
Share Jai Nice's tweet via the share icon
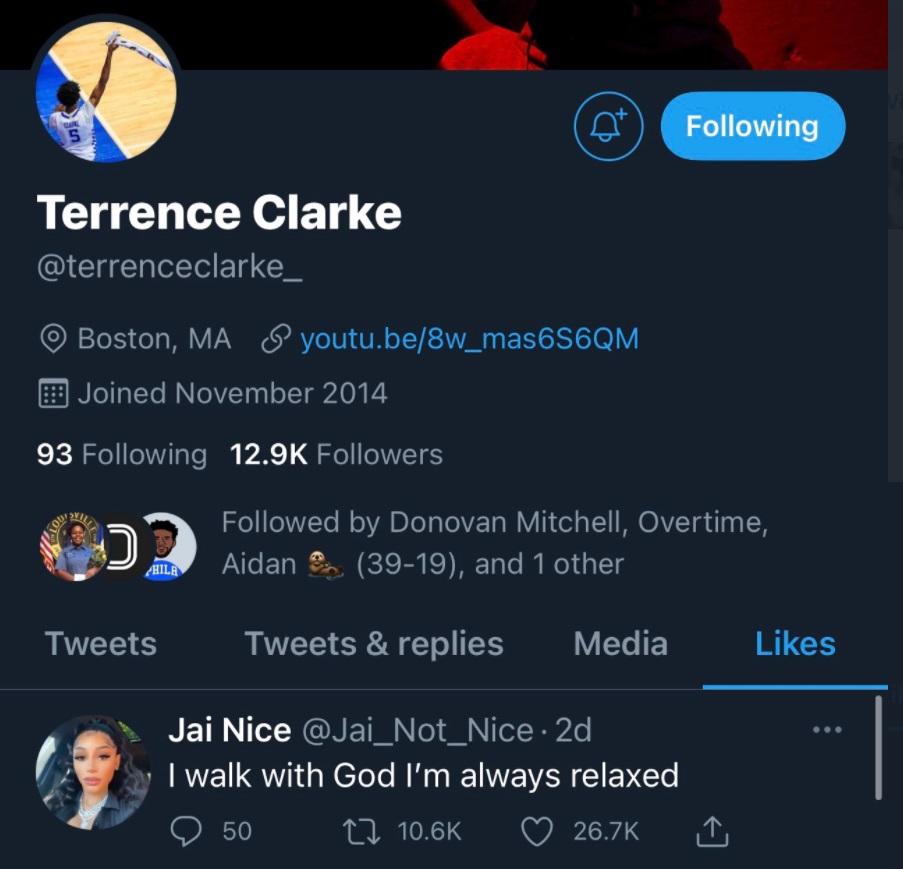click(712, 831)
